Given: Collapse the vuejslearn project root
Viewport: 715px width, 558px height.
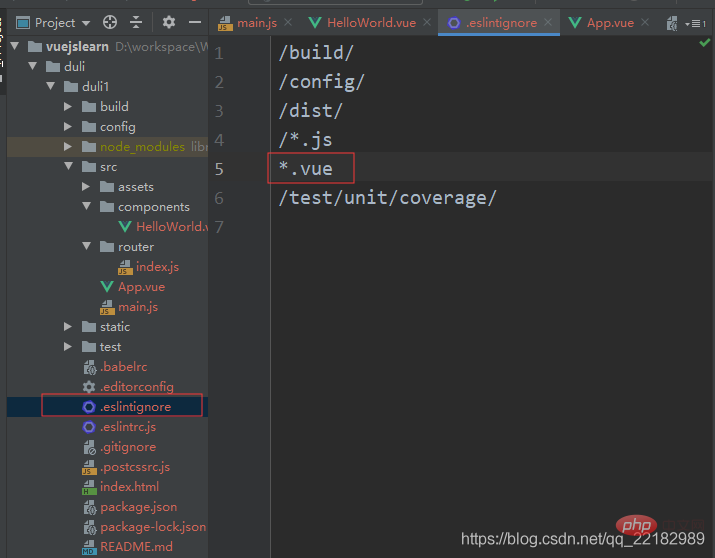Looking at the screenshot, I should pos(15,46).
